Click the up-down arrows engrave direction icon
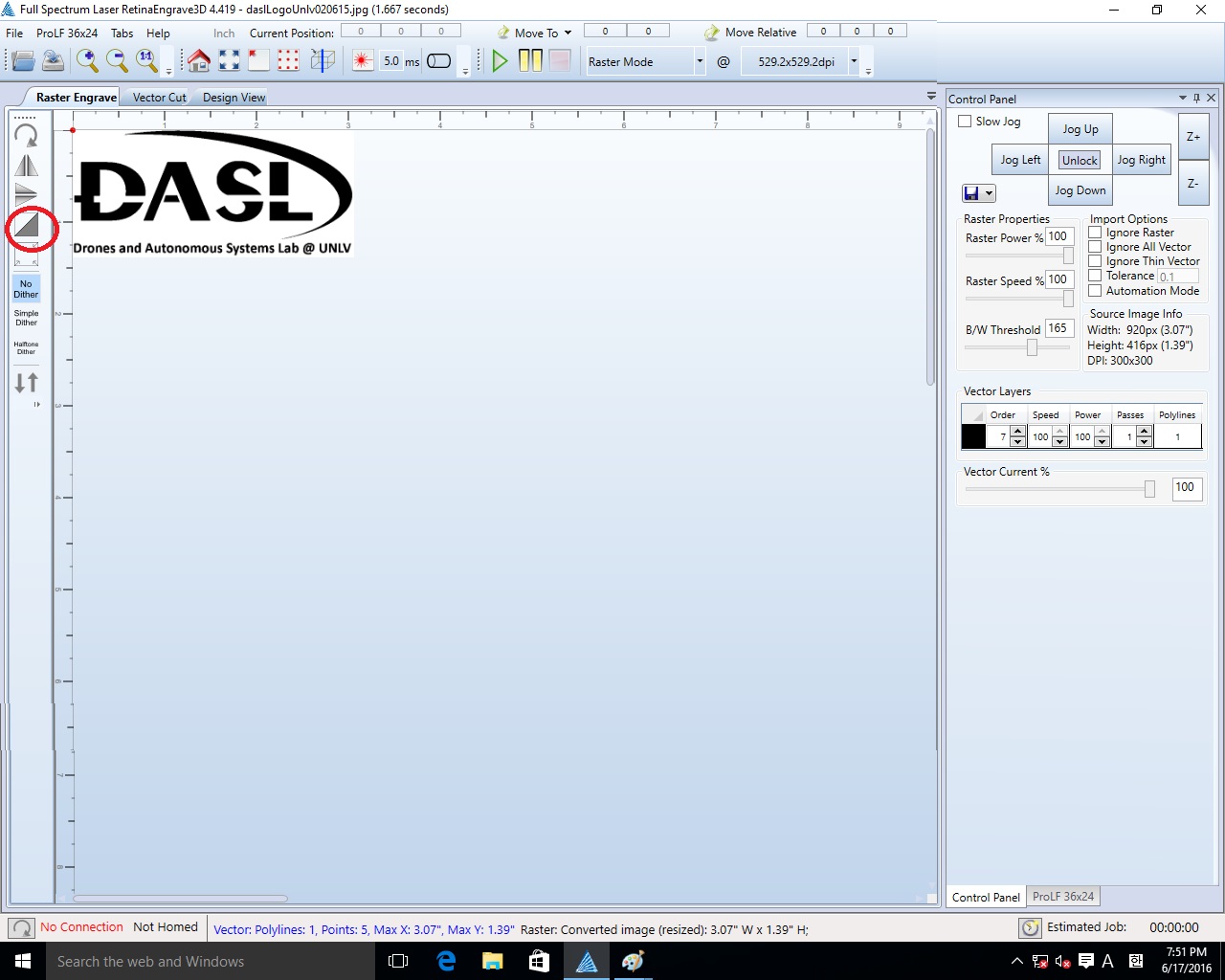Image resolution: width=1225 pixels, height=980 pixels. click(x=26, y=383)
